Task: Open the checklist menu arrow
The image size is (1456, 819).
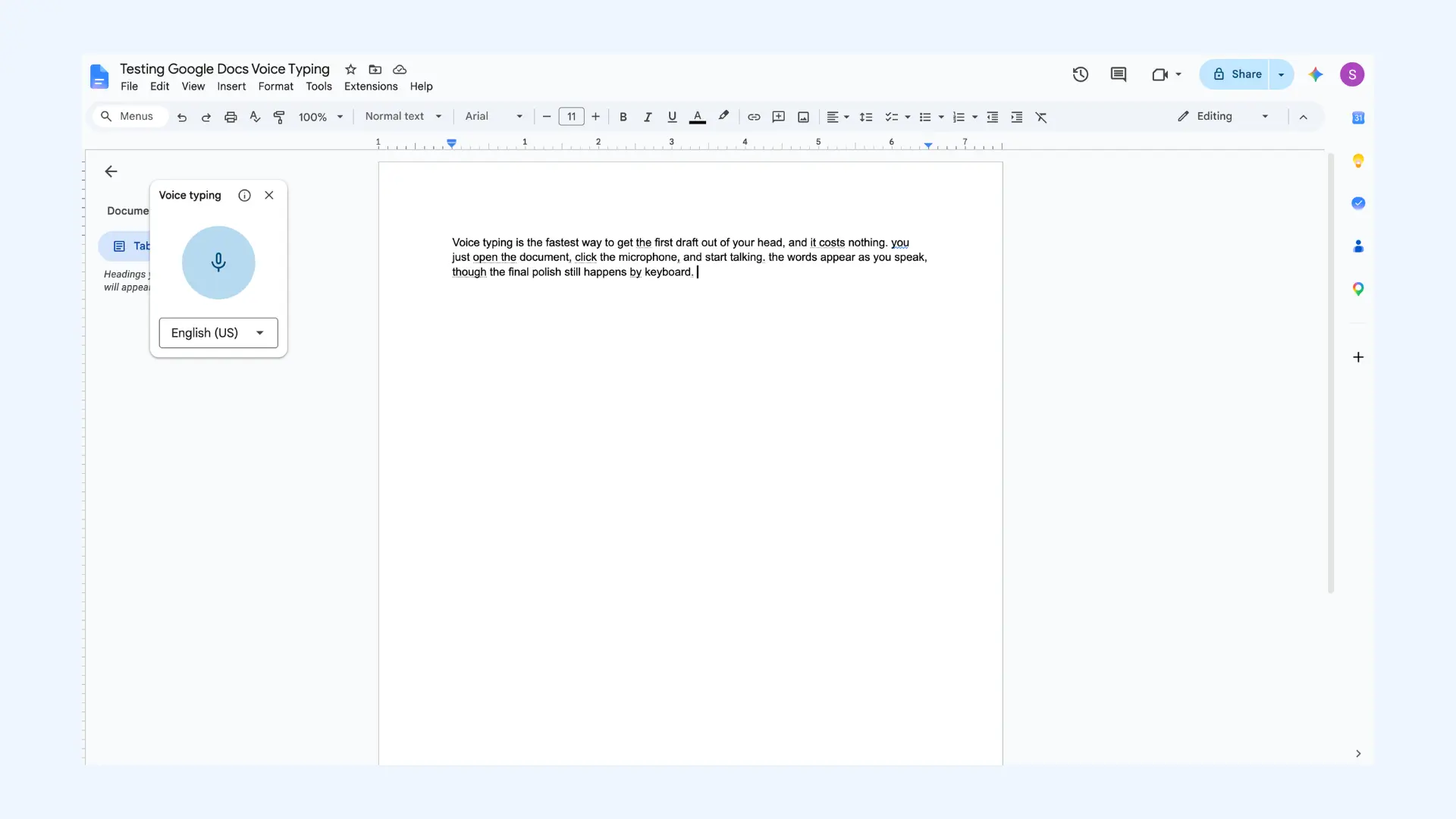Action: coord(908,117)
